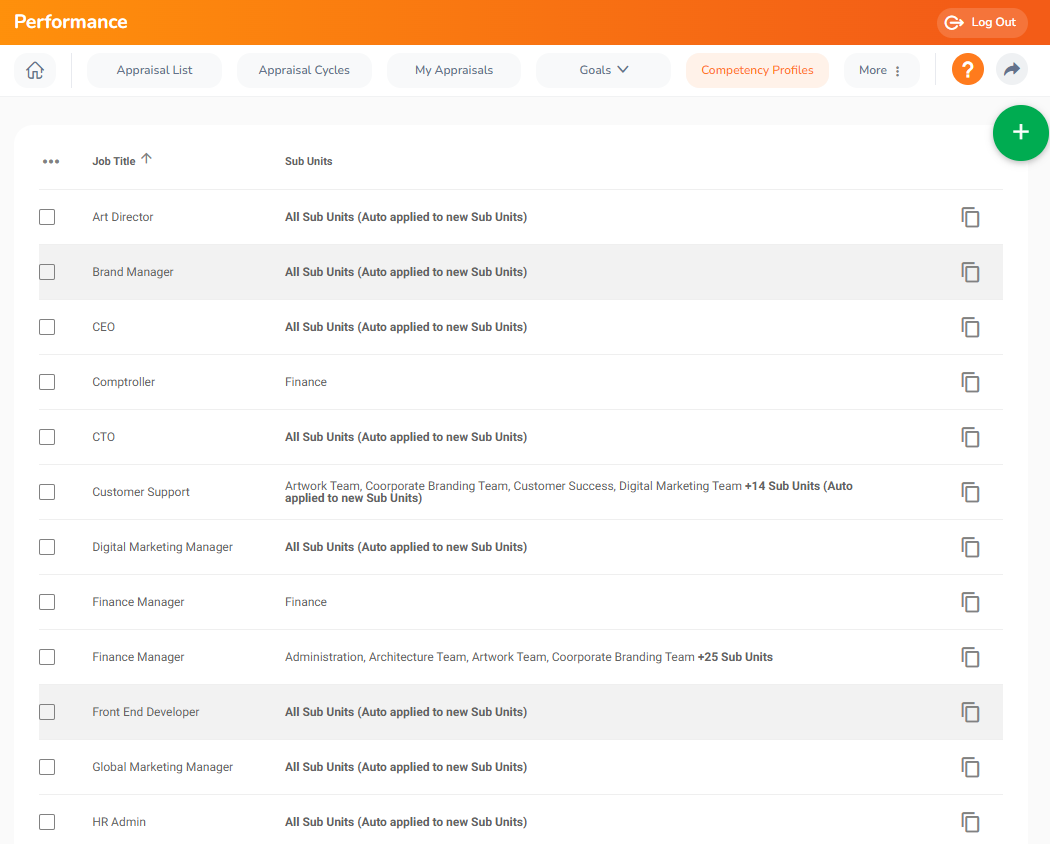Screen dimensions: 1050x844
Task: Select the Art Director checkbox
Action: pos(47,217)
